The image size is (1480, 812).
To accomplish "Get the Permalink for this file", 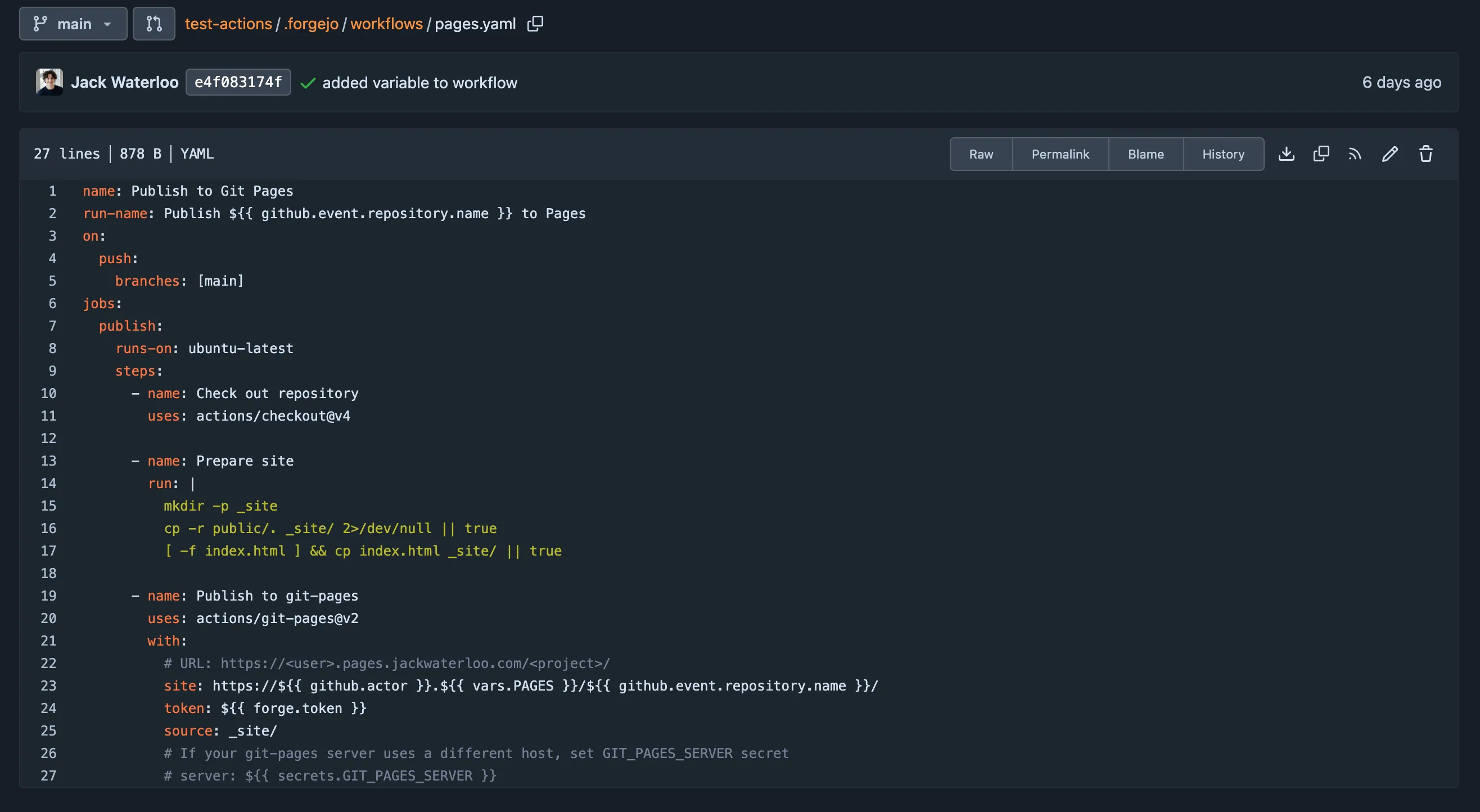I will [x=1060, y=154].
